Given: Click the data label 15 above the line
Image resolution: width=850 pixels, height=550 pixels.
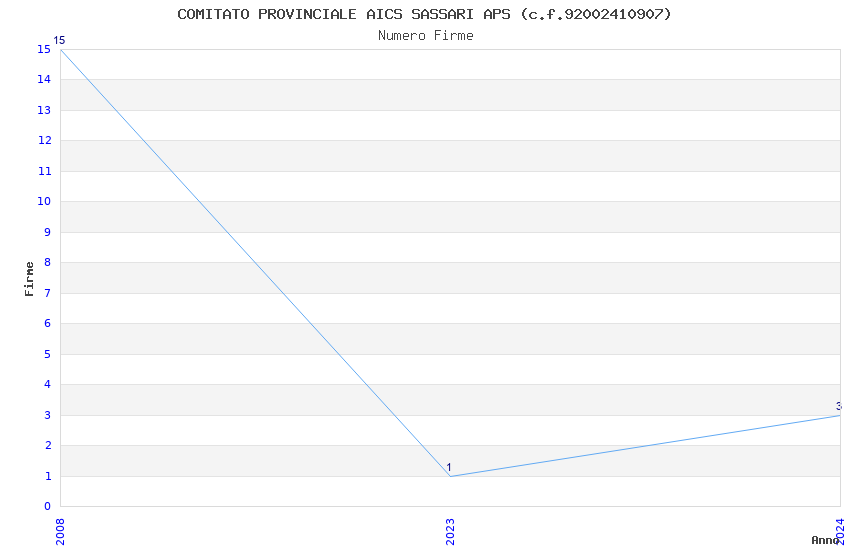Looking at the screenshot, I should pos(59,41).
